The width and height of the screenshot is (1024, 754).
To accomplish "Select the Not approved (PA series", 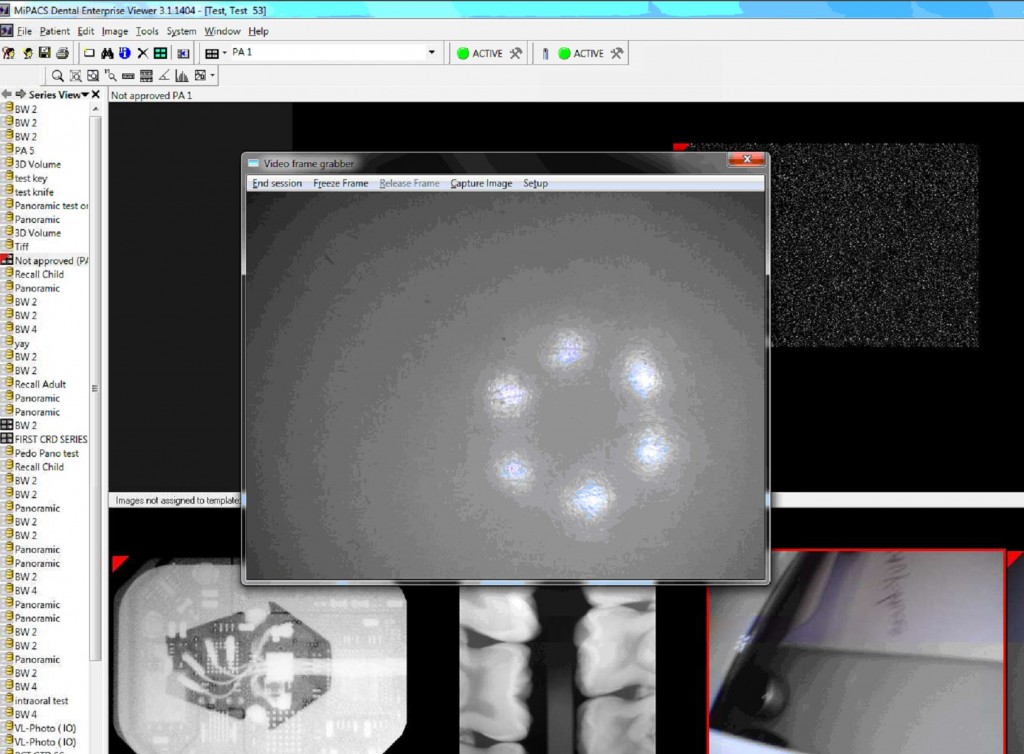I will (x=45, y=260).
